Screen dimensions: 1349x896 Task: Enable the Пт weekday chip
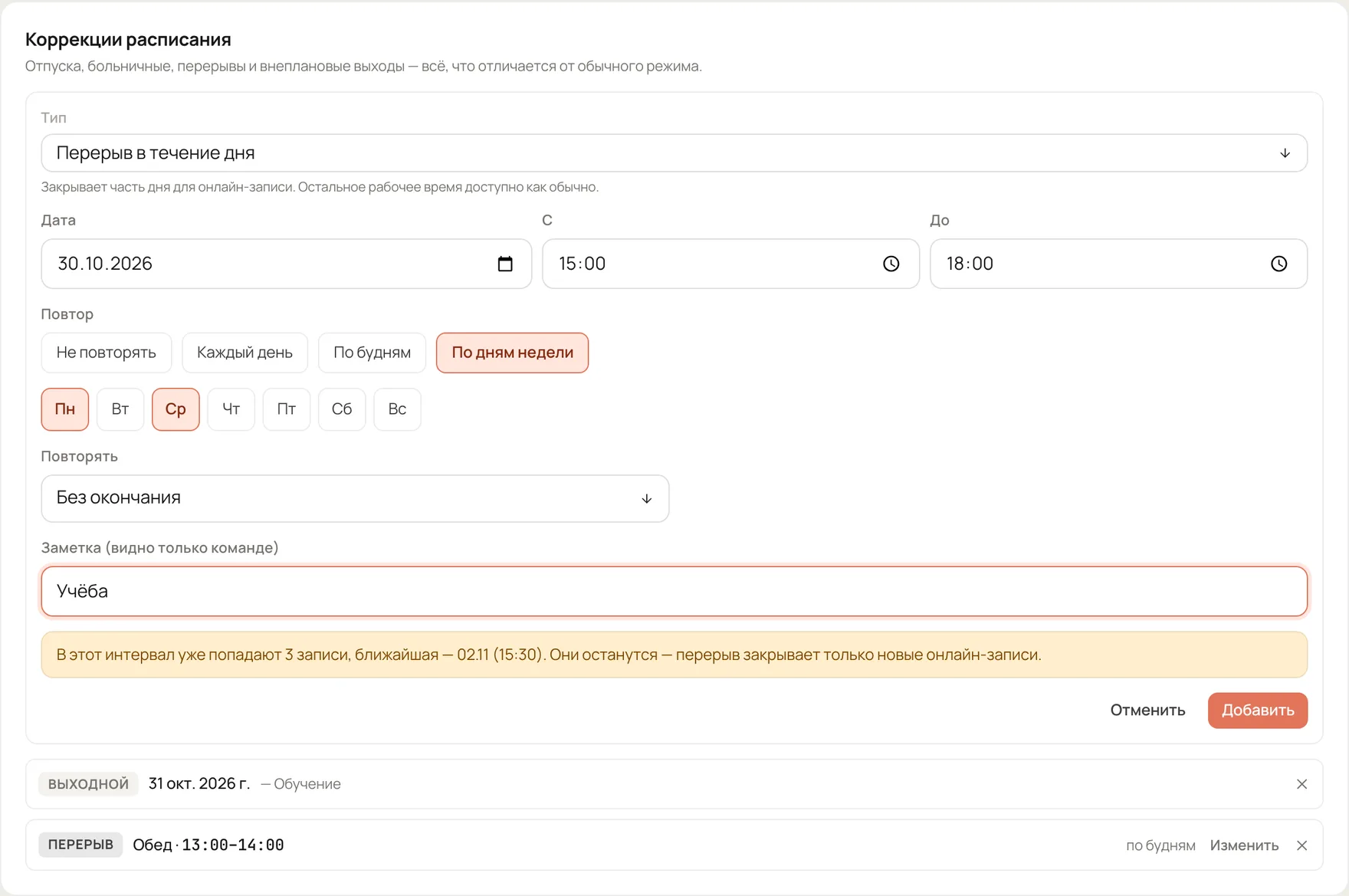tap(287, 409)
